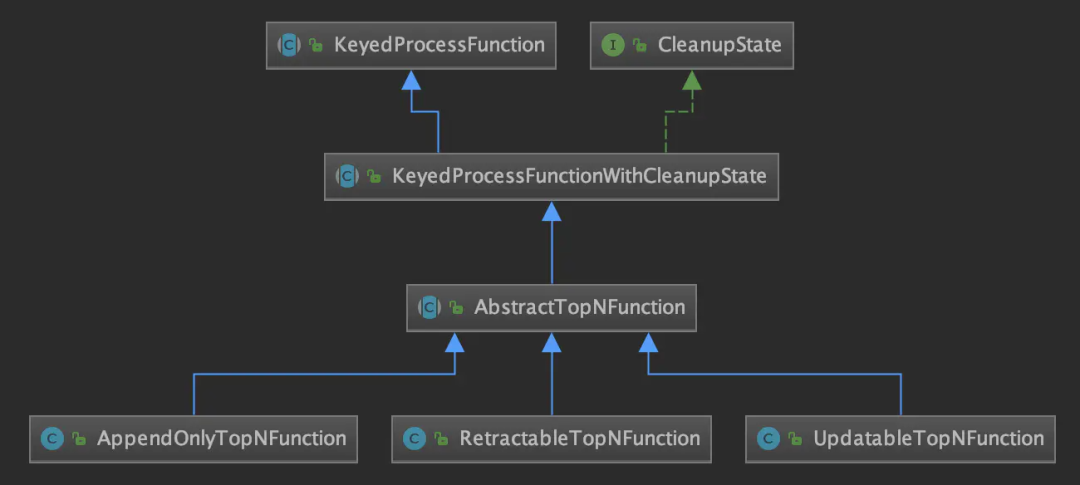The image size is (1080, 485).
Task: Select the CleanupState interface node label
Action: coord(719,45)
